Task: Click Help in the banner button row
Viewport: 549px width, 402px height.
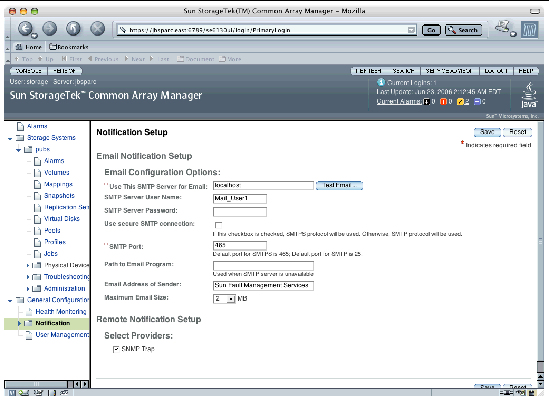Action: click(526, 71)
